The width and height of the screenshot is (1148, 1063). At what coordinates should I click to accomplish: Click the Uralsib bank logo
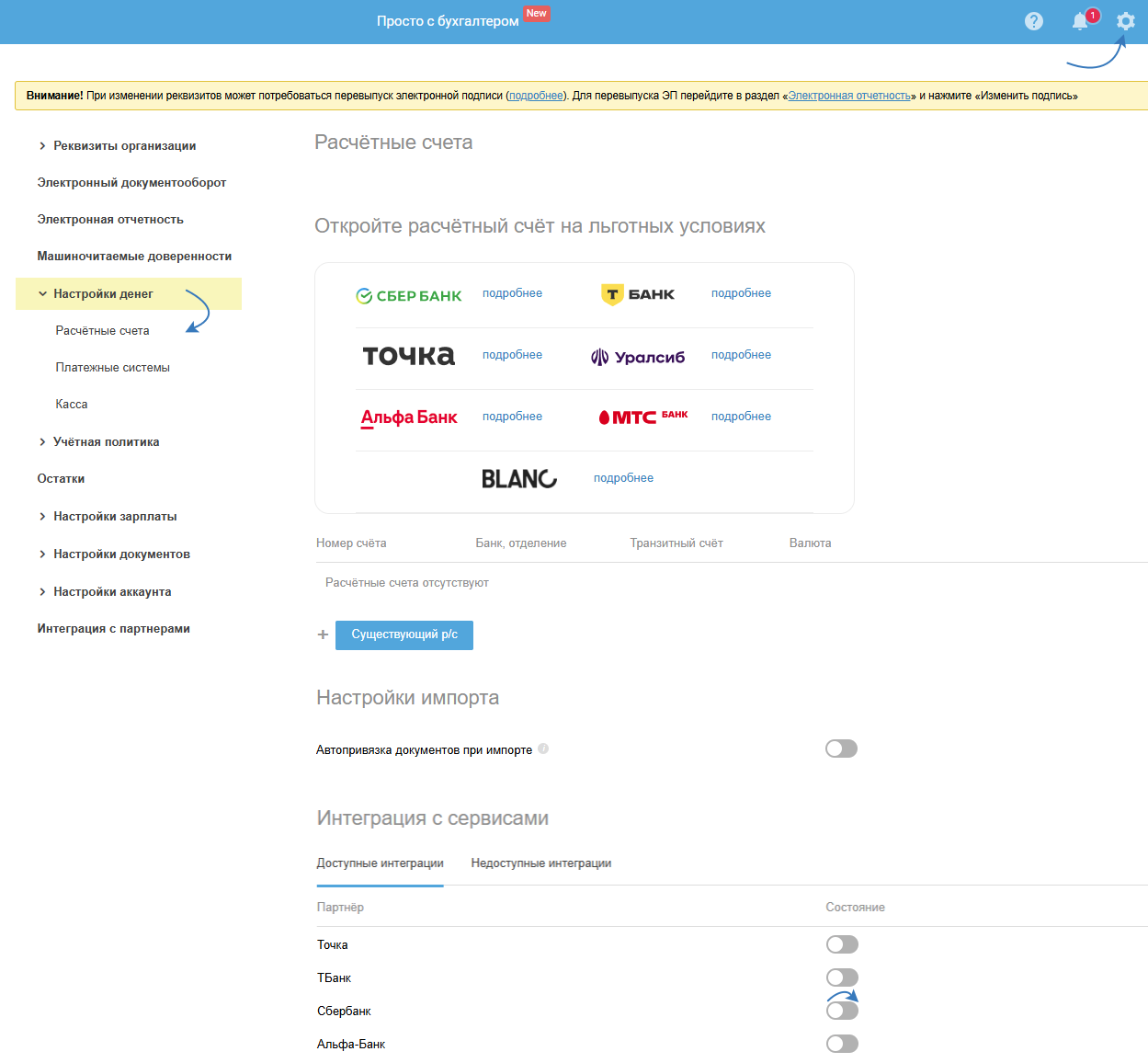[638, 357]
